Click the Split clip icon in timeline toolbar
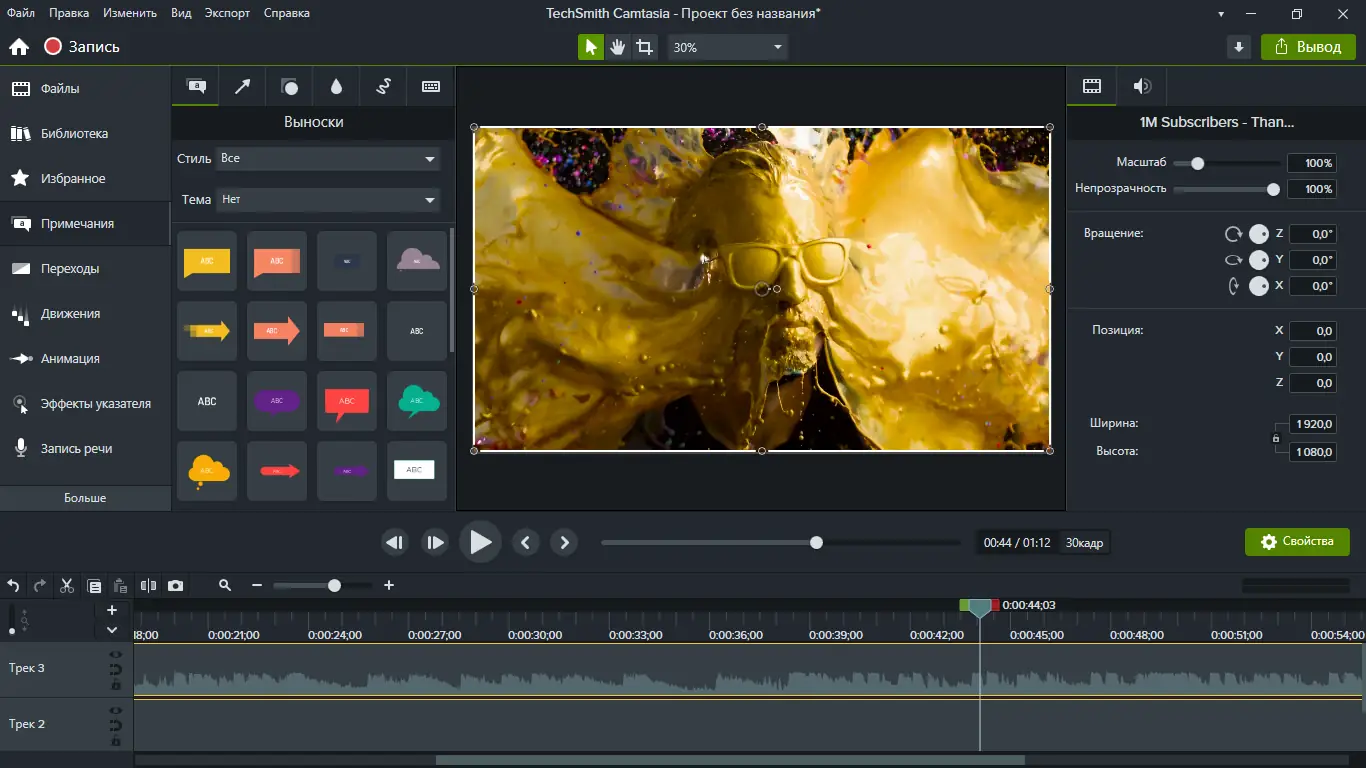1366x768 pixels. click(x=148, y=586)
